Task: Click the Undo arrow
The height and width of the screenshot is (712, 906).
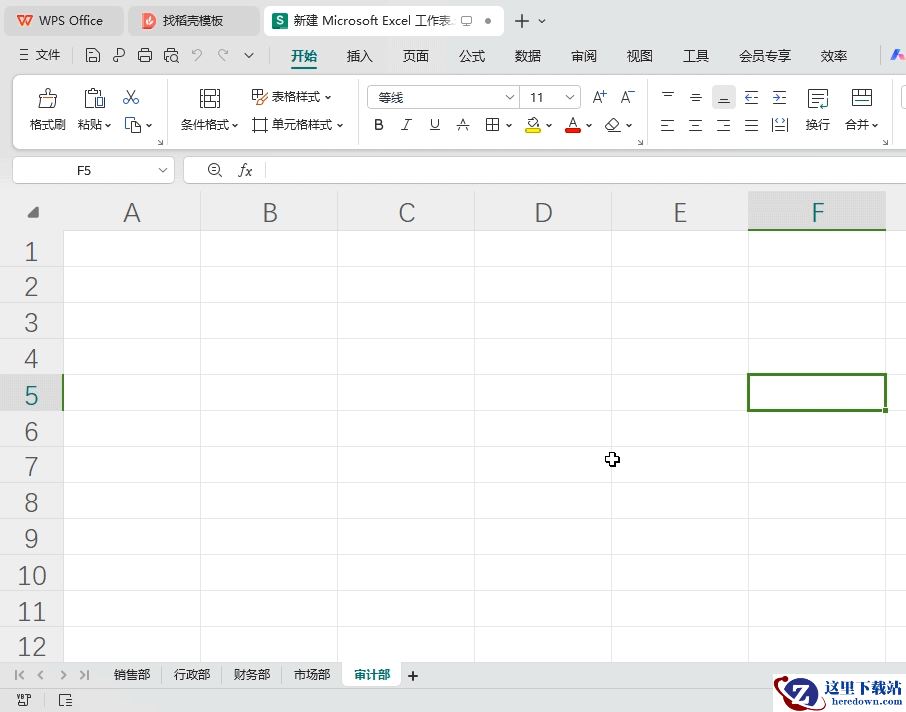Action: [197, 55]
